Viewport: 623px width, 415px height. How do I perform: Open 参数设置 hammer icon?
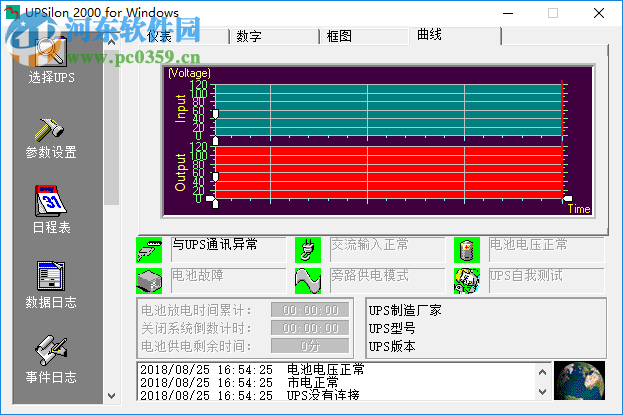click(x=49, y=130)
